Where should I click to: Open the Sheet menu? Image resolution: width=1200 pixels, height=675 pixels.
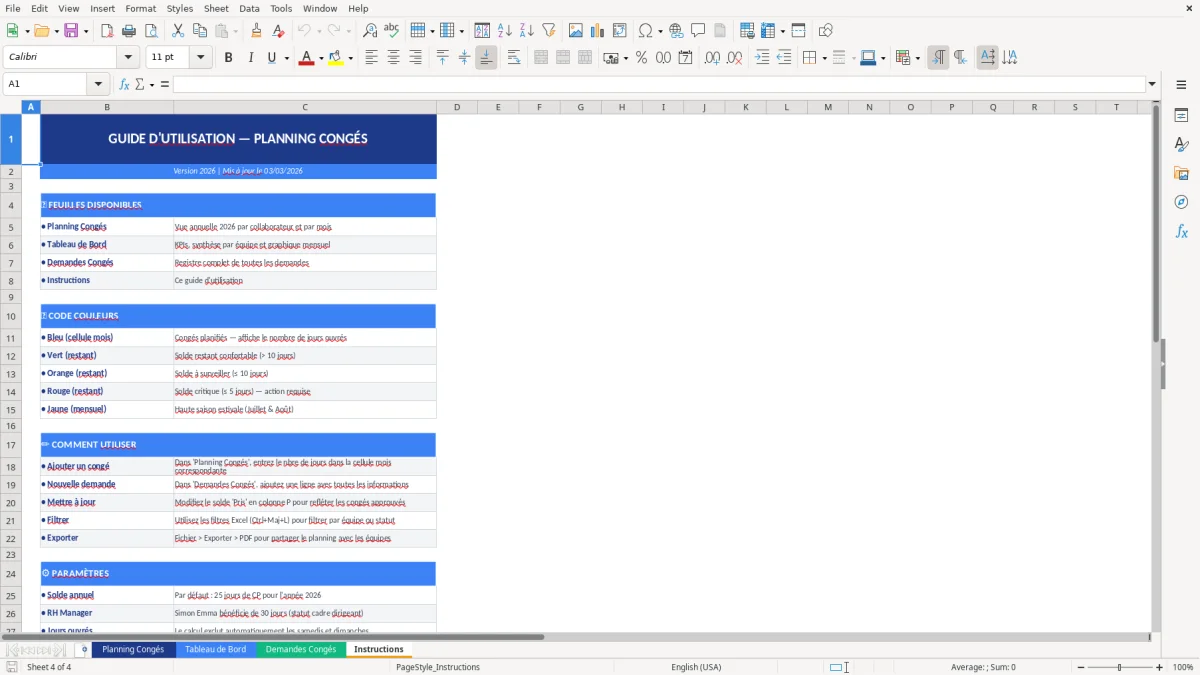[216, 8]
